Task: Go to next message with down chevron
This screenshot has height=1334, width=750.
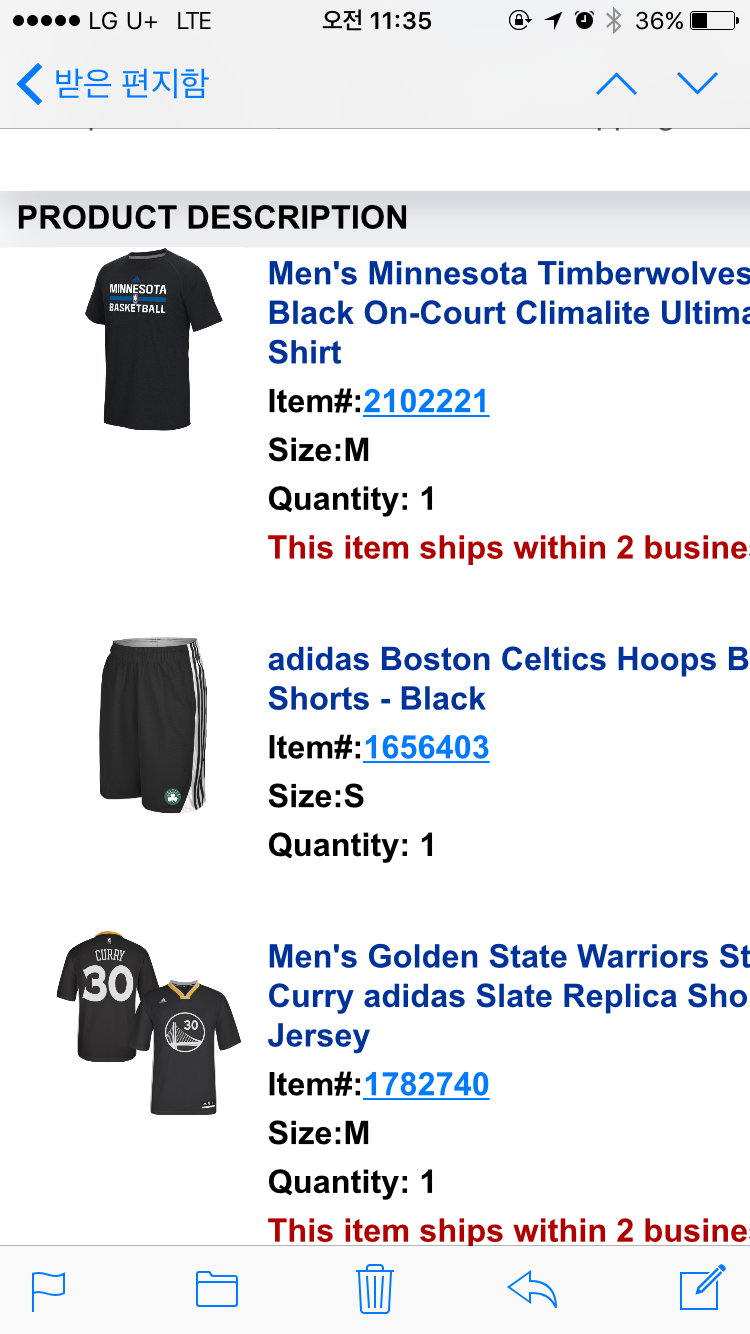Action: (x=697, y=83)
